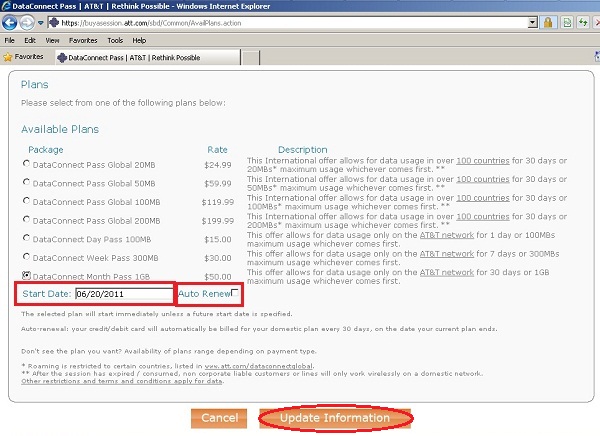This screenshot has width=600, height=436.
Task: Click the security lock icon
Action: tap(548, 23)
